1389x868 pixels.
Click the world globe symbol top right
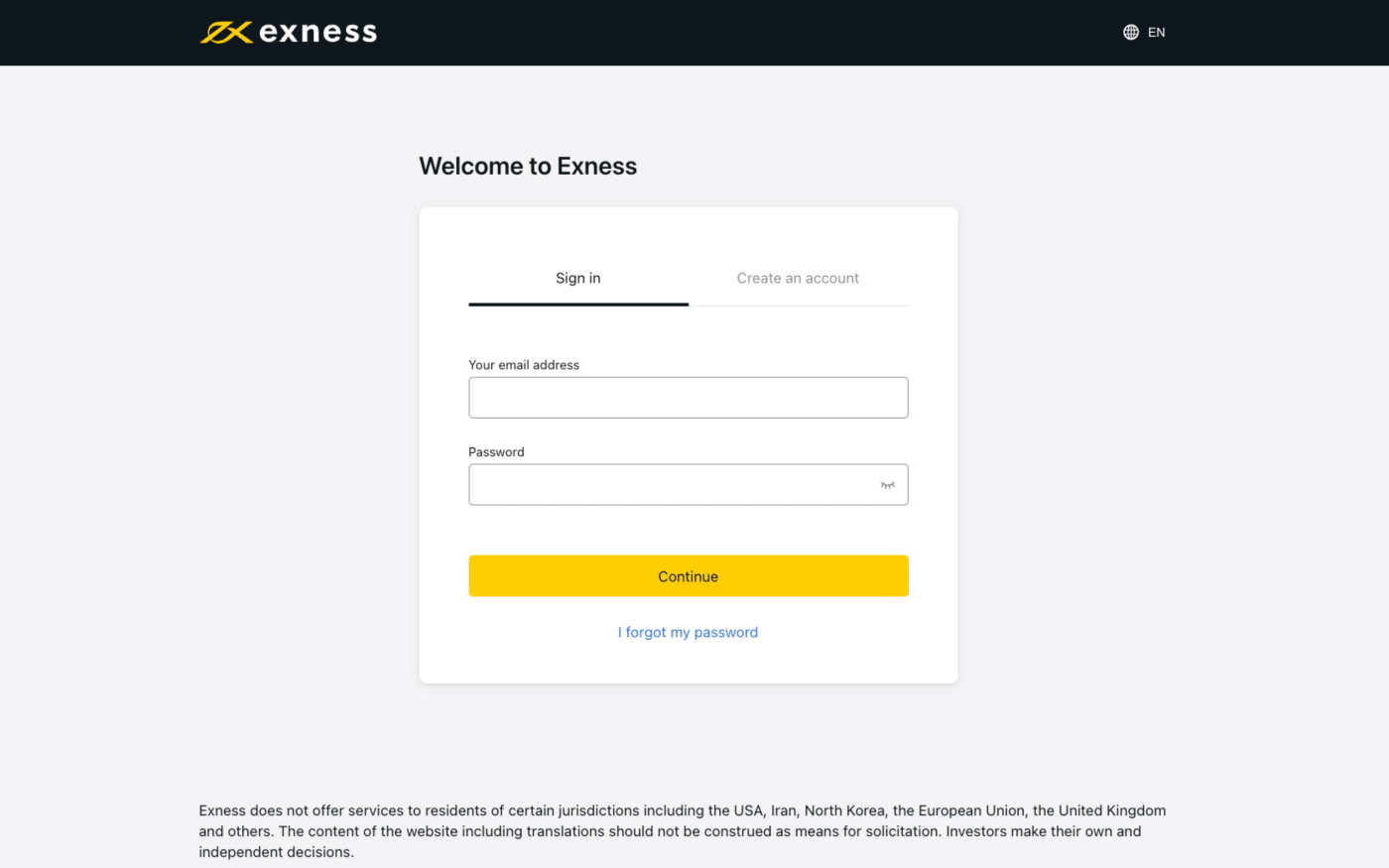tap(1130, 32)
